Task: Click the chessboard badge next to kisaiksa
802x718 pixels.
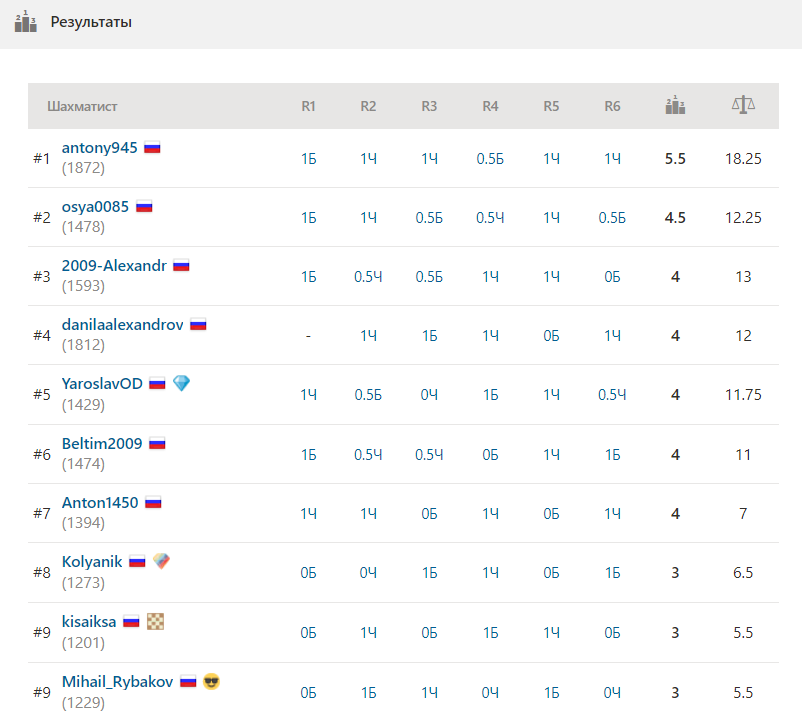Action: point(155,621)
